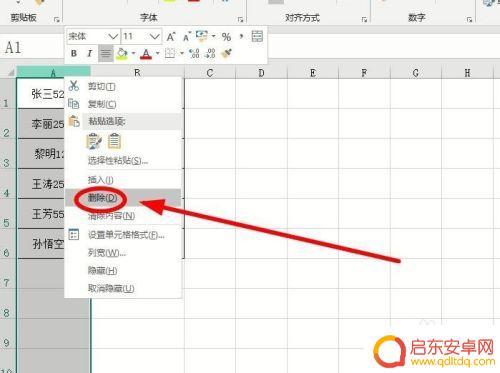
Task: Click the decrease decimal icon
Action: 210,53
